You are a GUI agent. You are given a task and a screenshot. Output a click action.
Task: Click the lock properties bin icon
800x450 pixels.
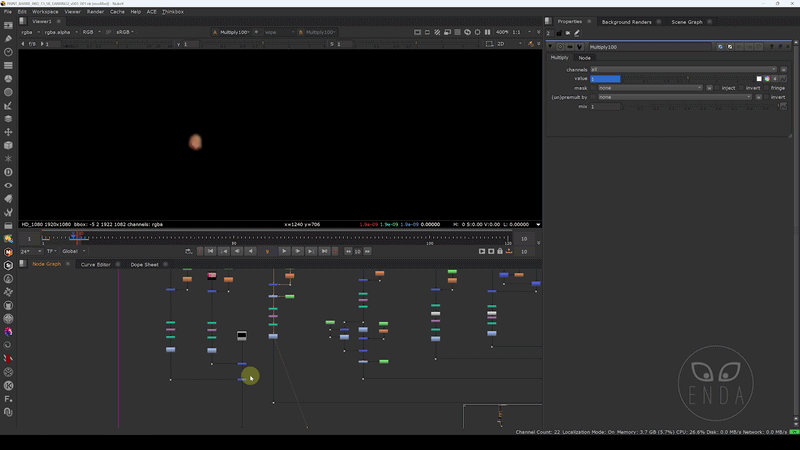559,33
